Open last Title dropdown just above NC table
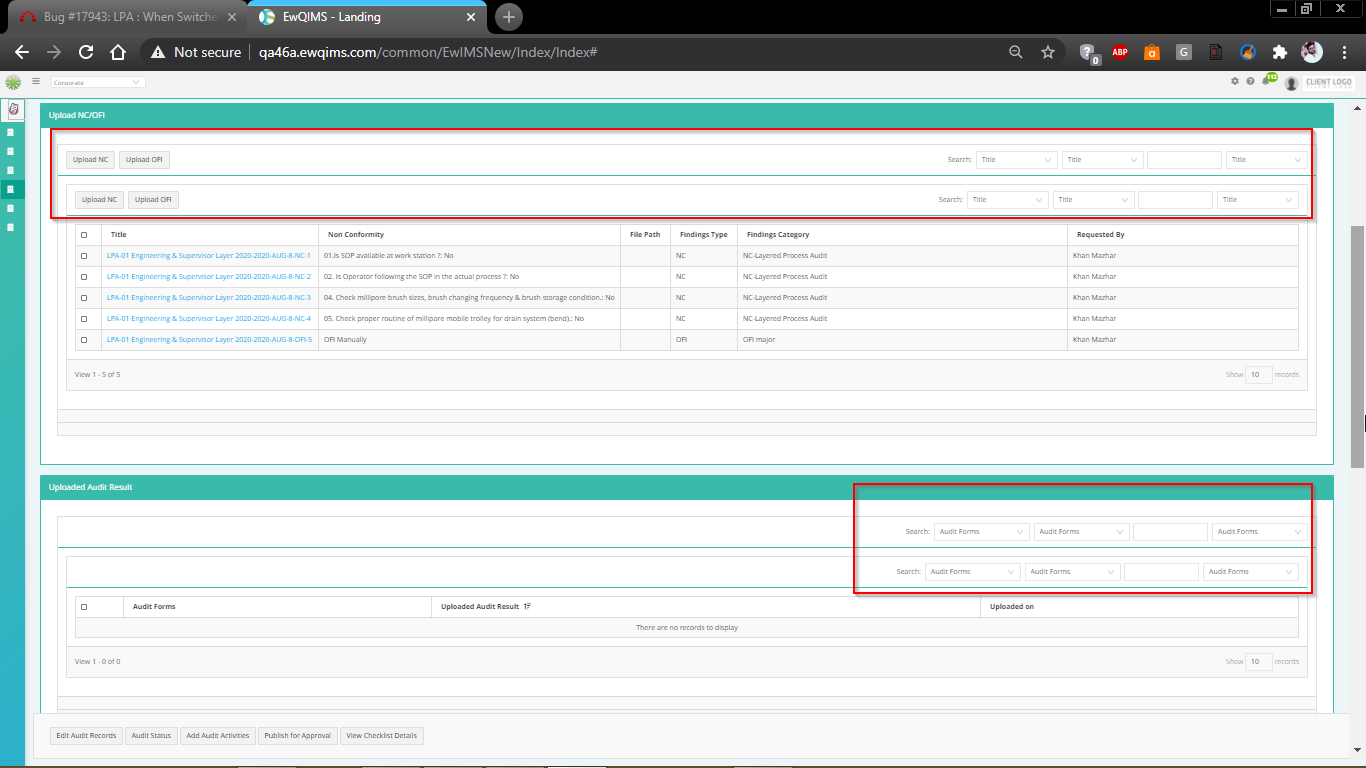This screenshot has width=1366, height=768. (1258, 199)
